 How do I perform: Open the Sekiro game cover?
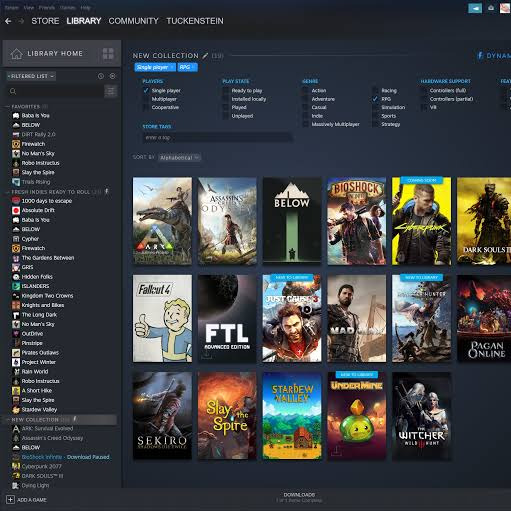(162, 416)
